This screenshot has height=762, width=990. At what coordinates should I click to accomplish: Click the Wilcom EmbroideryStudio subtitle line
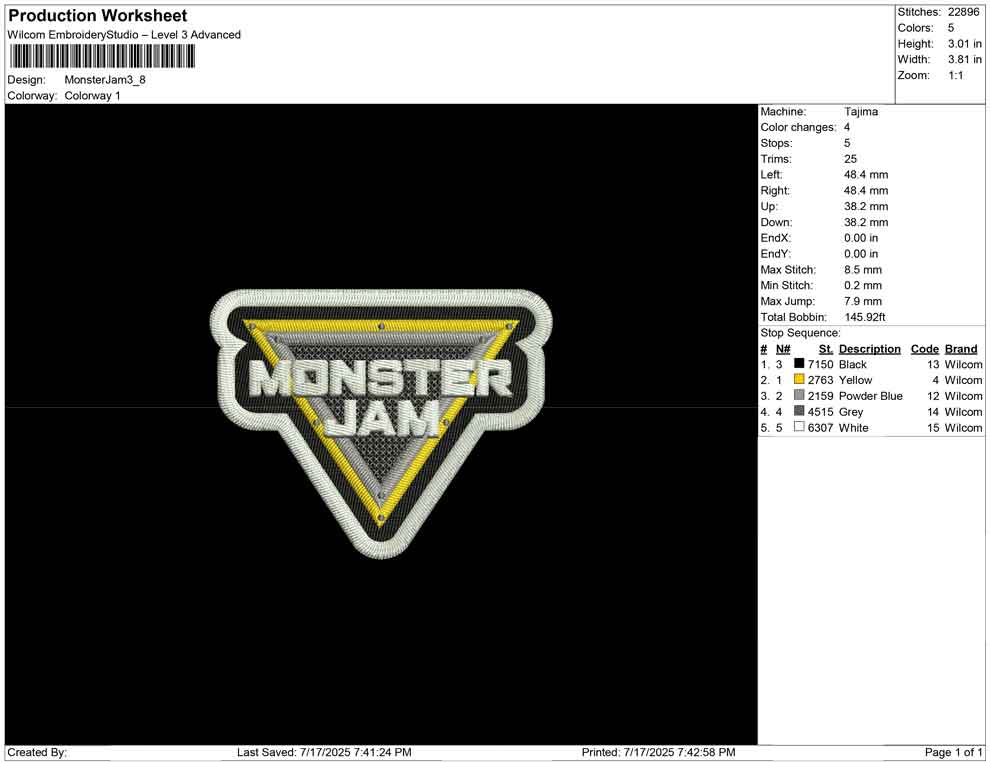(124, 35)
